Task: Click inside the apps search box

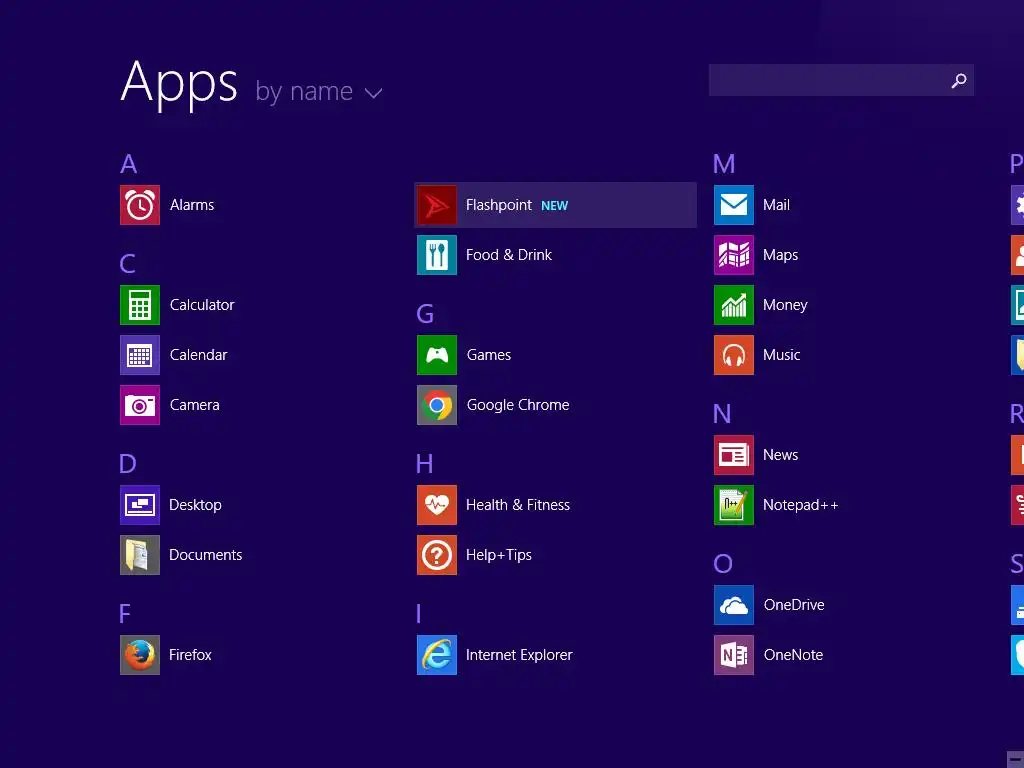Action: pos(841,80)
